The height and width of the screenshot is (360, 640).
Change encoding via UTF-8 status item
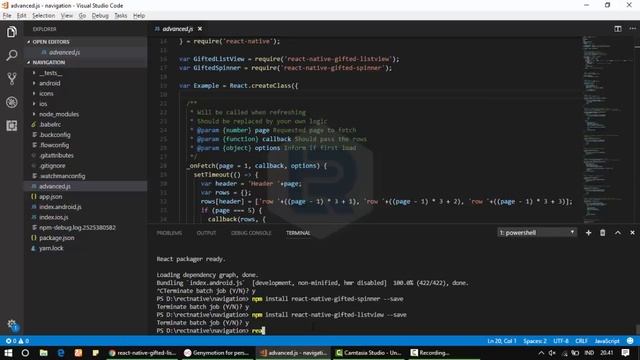coord(561,341)
